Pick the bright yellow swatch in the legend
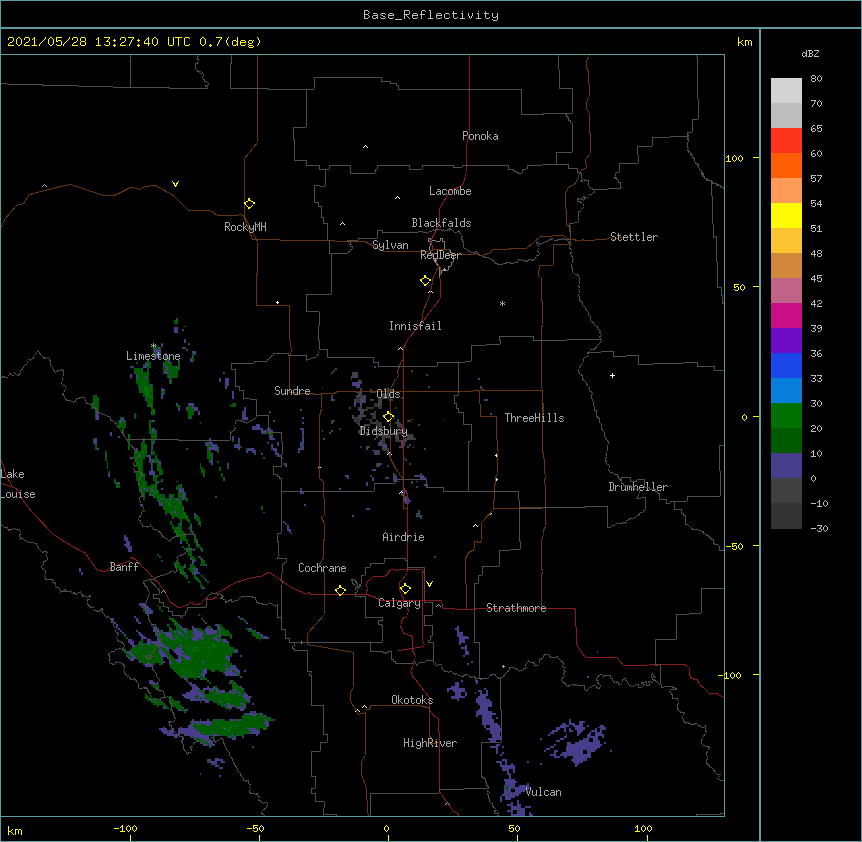Screen dimensions: 862x842 (786, 215)
